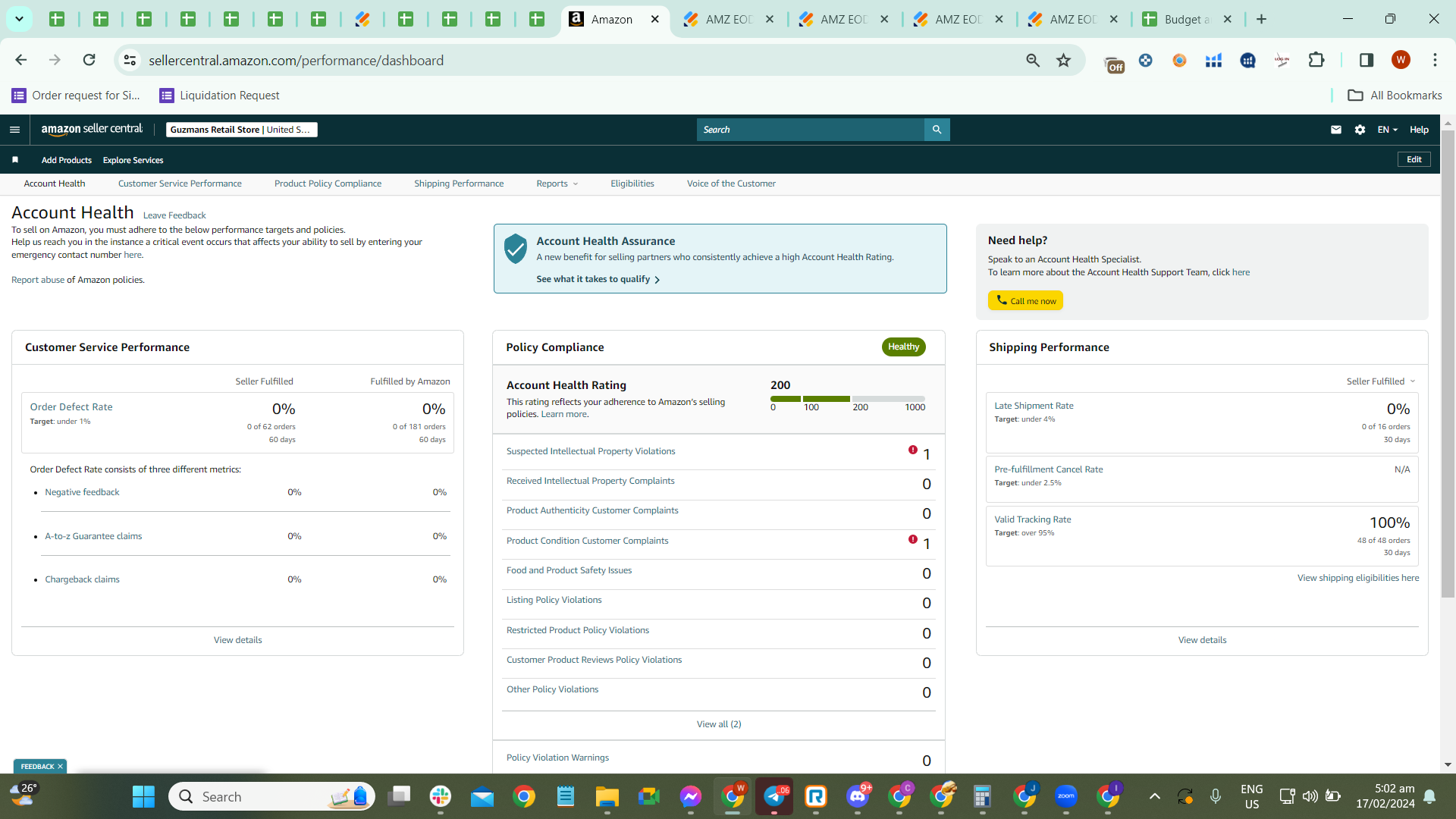
Task: Open the Eligibilities tab
Action: (x=632, y=184)
